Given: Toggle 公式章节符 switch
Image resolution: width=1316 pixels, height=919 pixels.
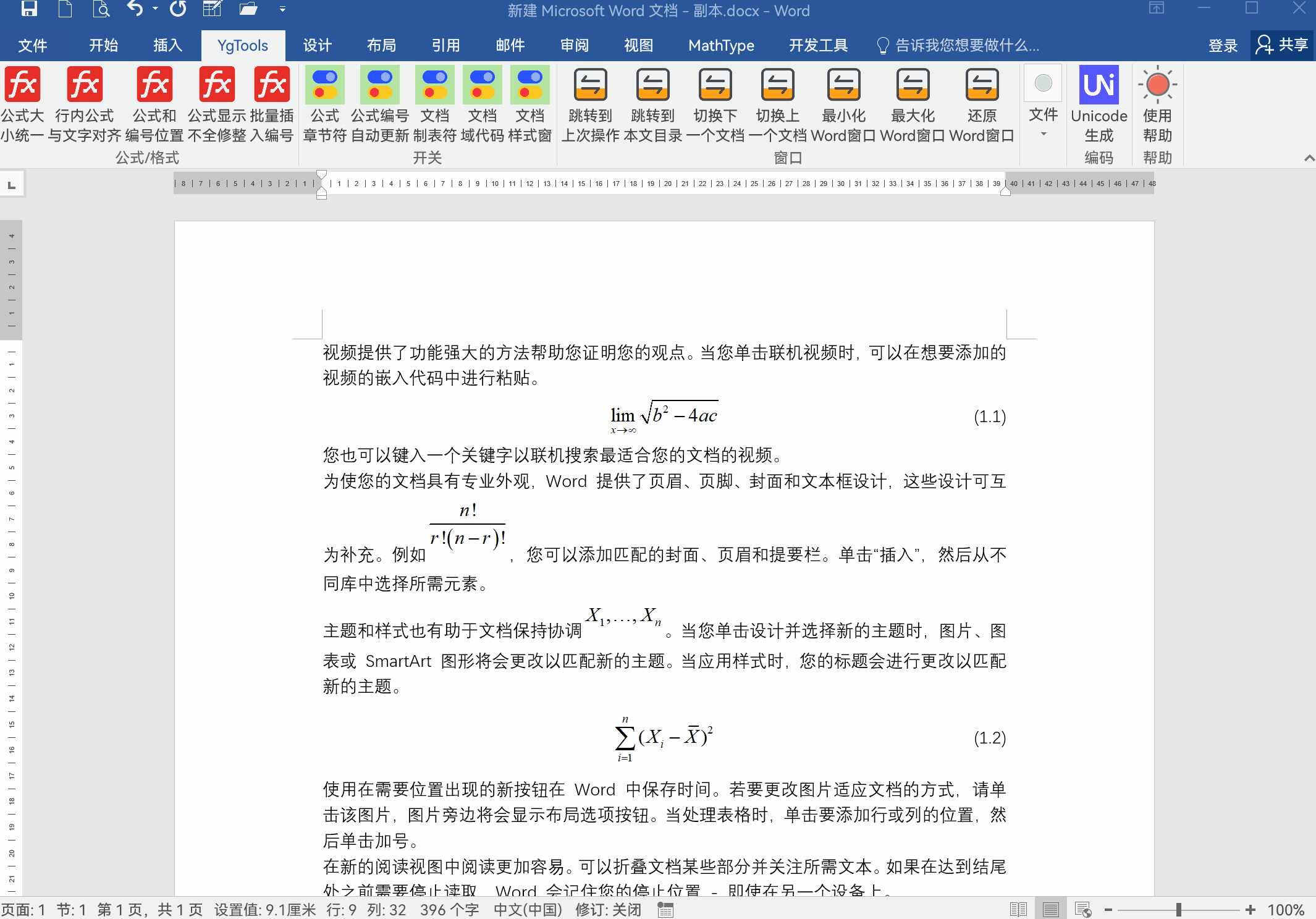Looking at the screenshot, I should click(325, 85).
